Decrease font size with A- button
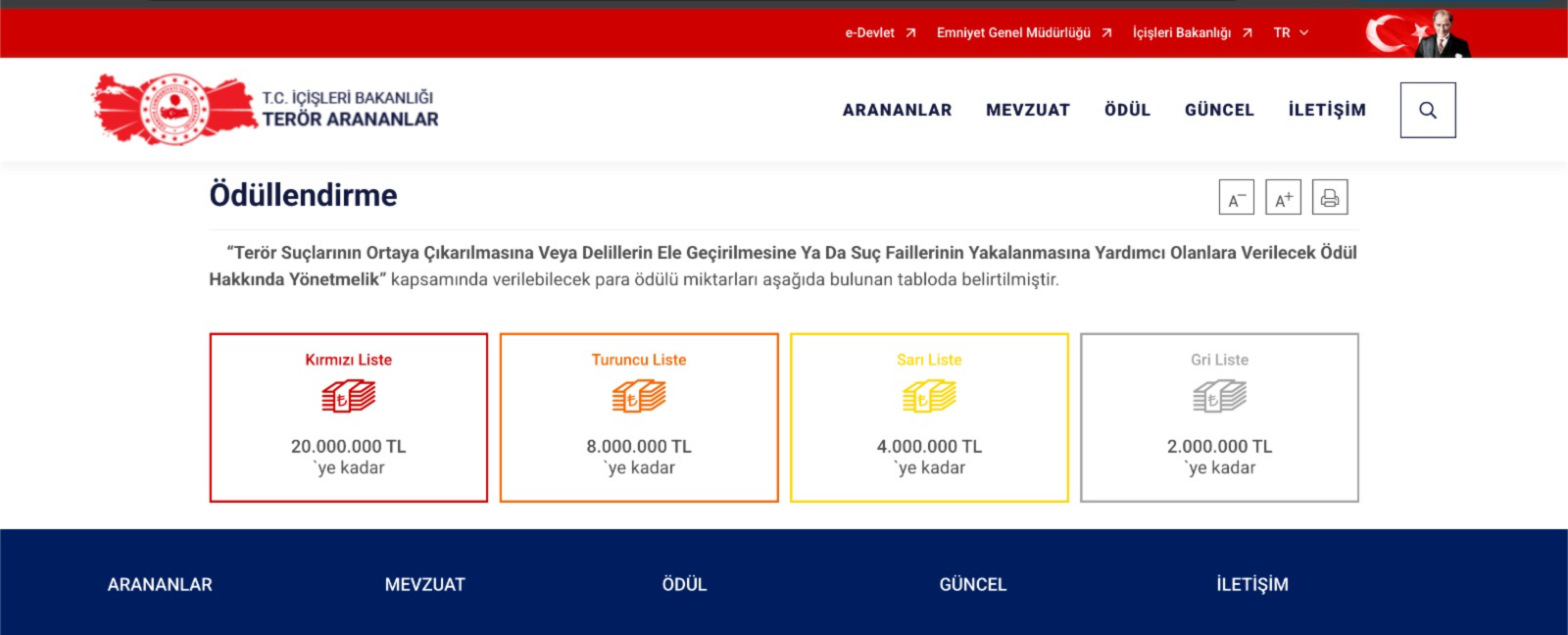Image resolution: width=1568 pixels, height=635 pixels. [1237, 198]
